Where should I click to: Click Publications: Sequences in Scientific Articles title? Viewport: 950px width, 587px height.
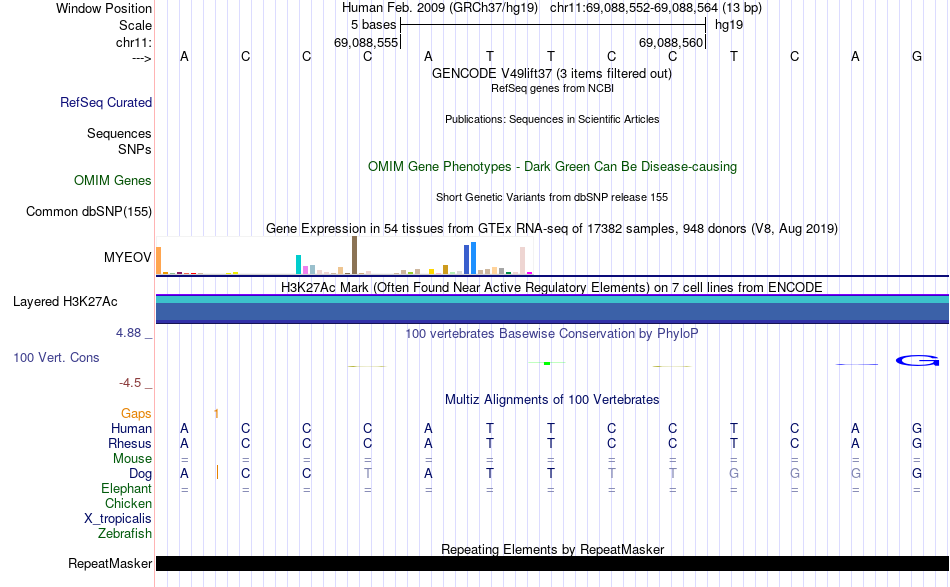(x=552, y=119)
